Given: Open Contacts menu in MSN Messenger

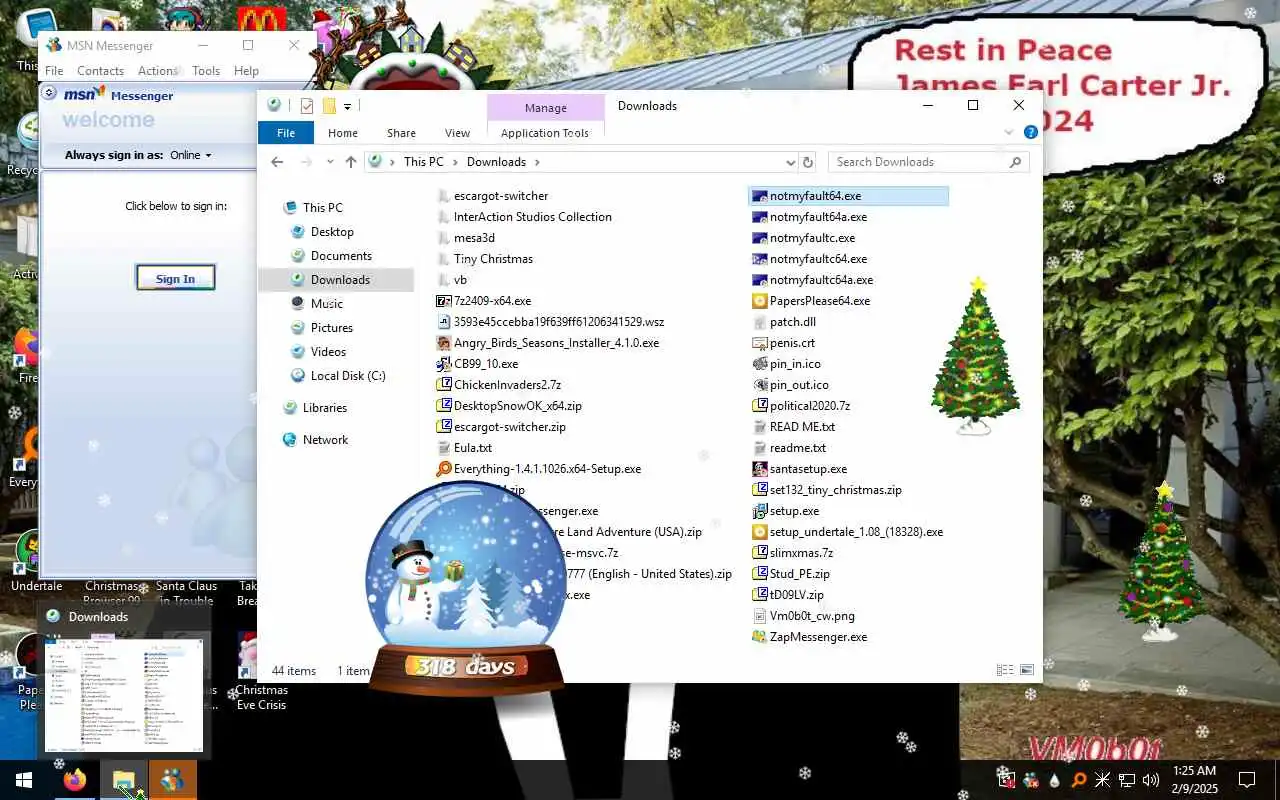Looking at the screenshot, I should pos(100,71).
